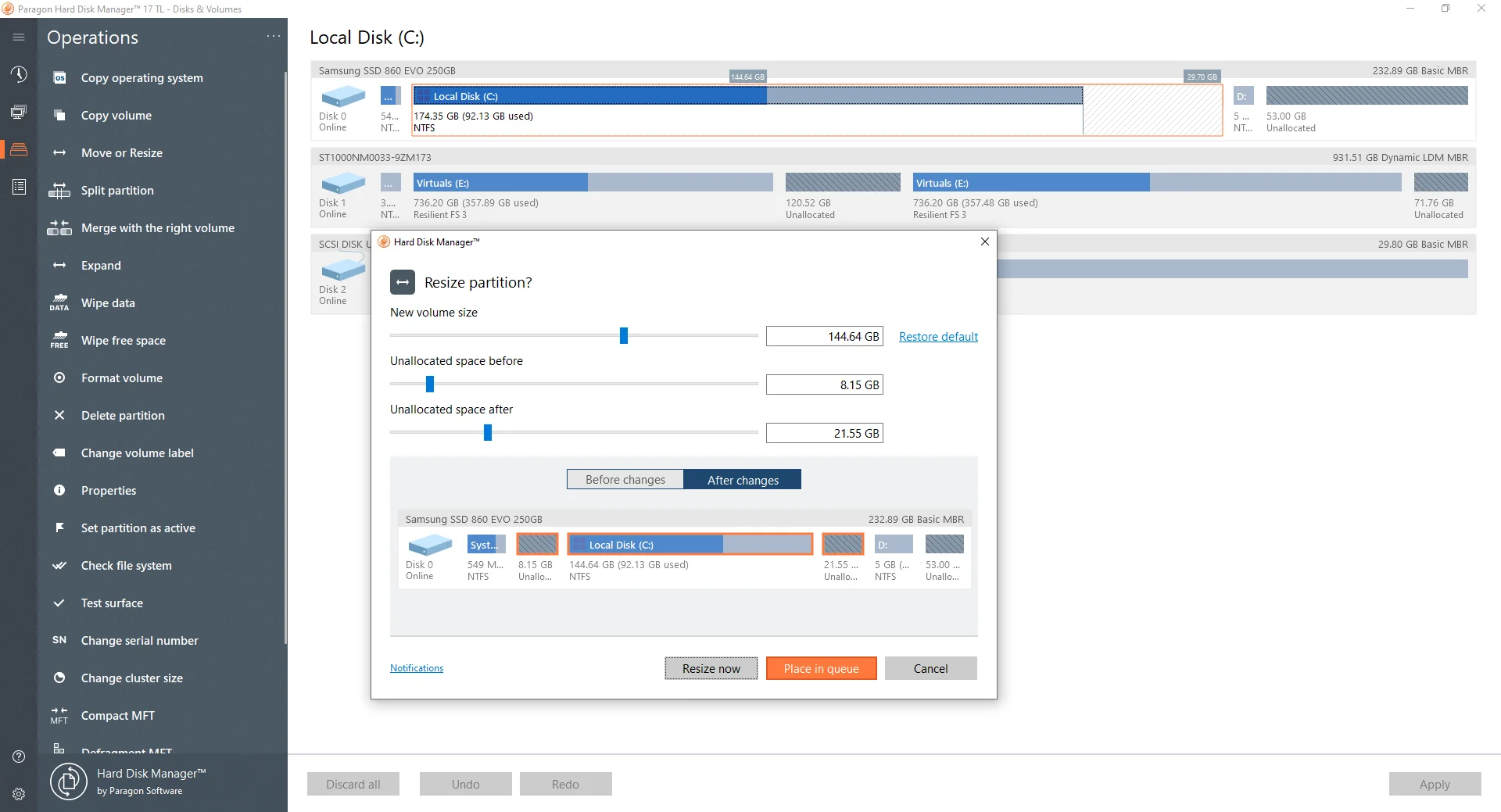This screenshot has height=812, width=1501.
Task: Select the Test surface operation
Action: (112, 603)
